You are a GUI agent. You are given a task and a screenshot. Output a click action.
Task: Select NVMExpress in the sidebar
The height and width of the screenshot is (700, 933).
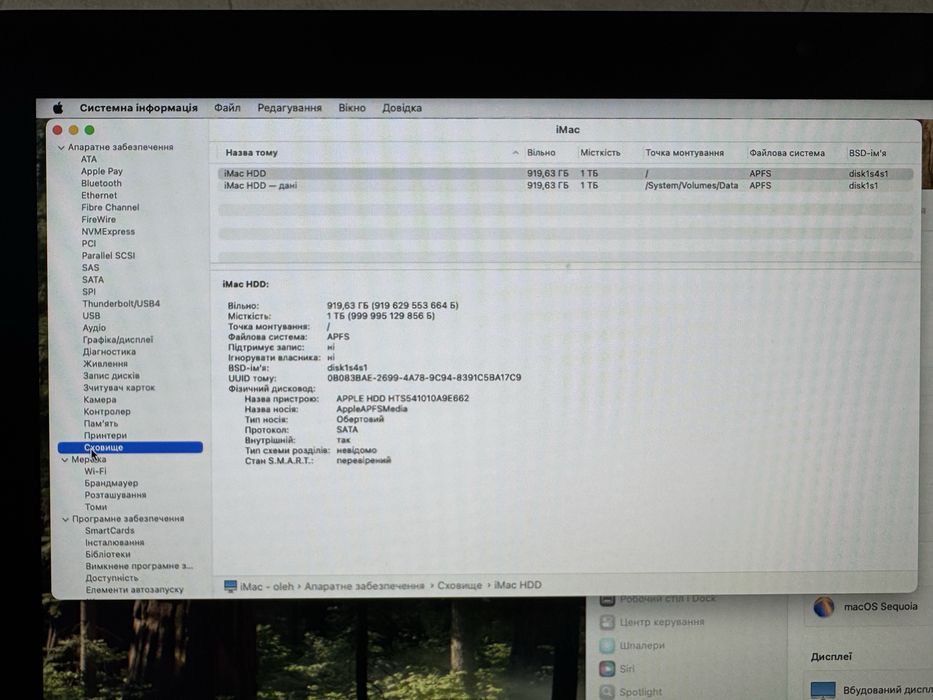[x=108, y=232]
